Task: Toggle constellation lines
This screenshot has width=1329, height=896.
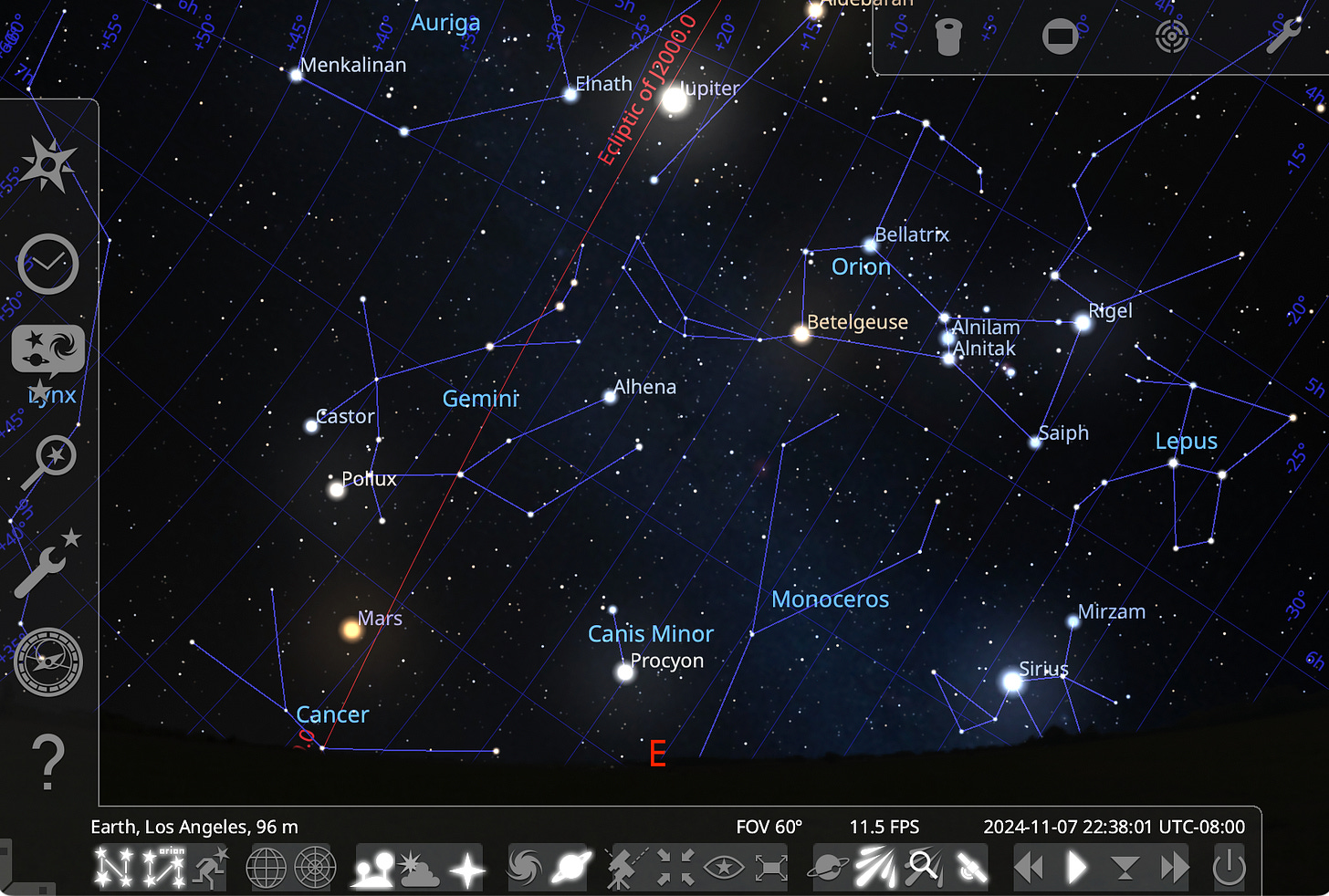Action: 114,868
